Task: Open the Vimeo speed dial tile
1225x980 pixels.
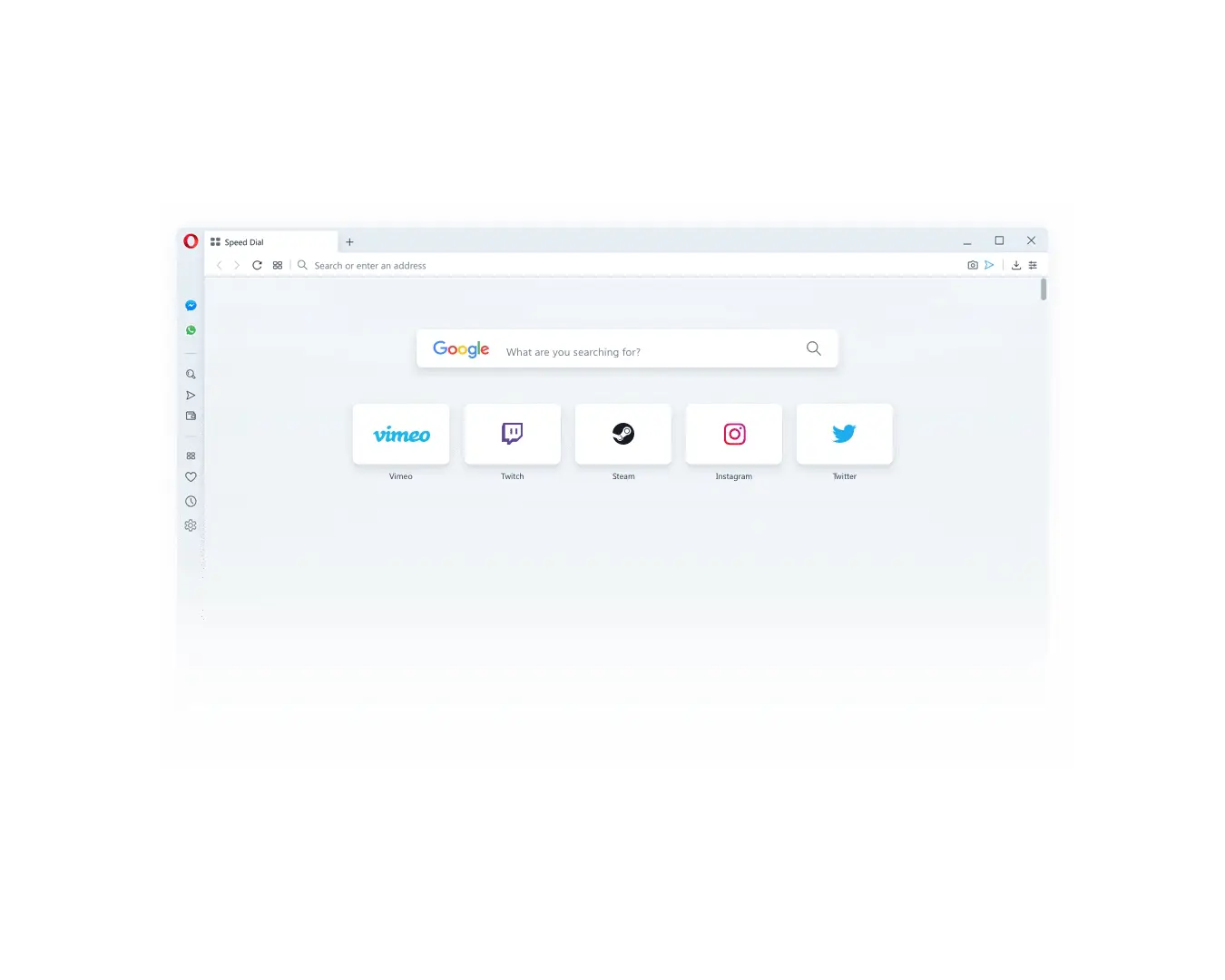Action: pos(401,435)
